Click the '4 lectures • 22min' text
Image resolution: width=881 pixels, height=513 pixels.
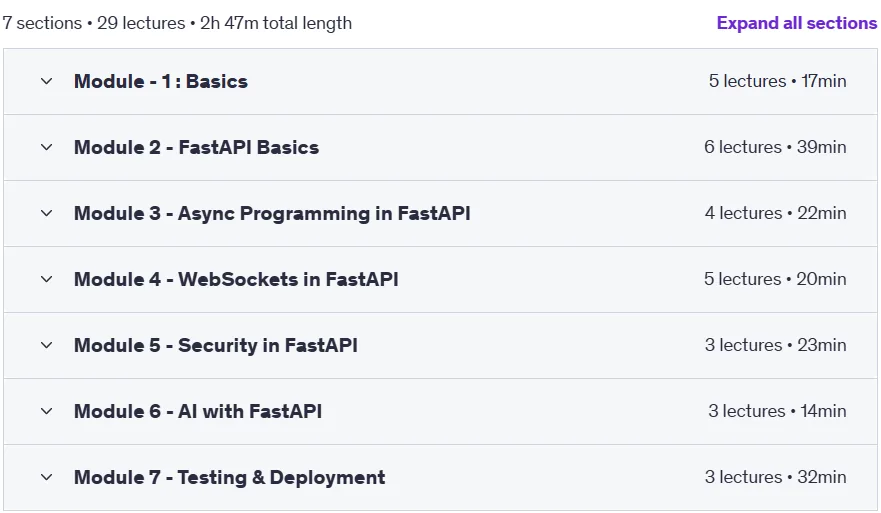775,213
